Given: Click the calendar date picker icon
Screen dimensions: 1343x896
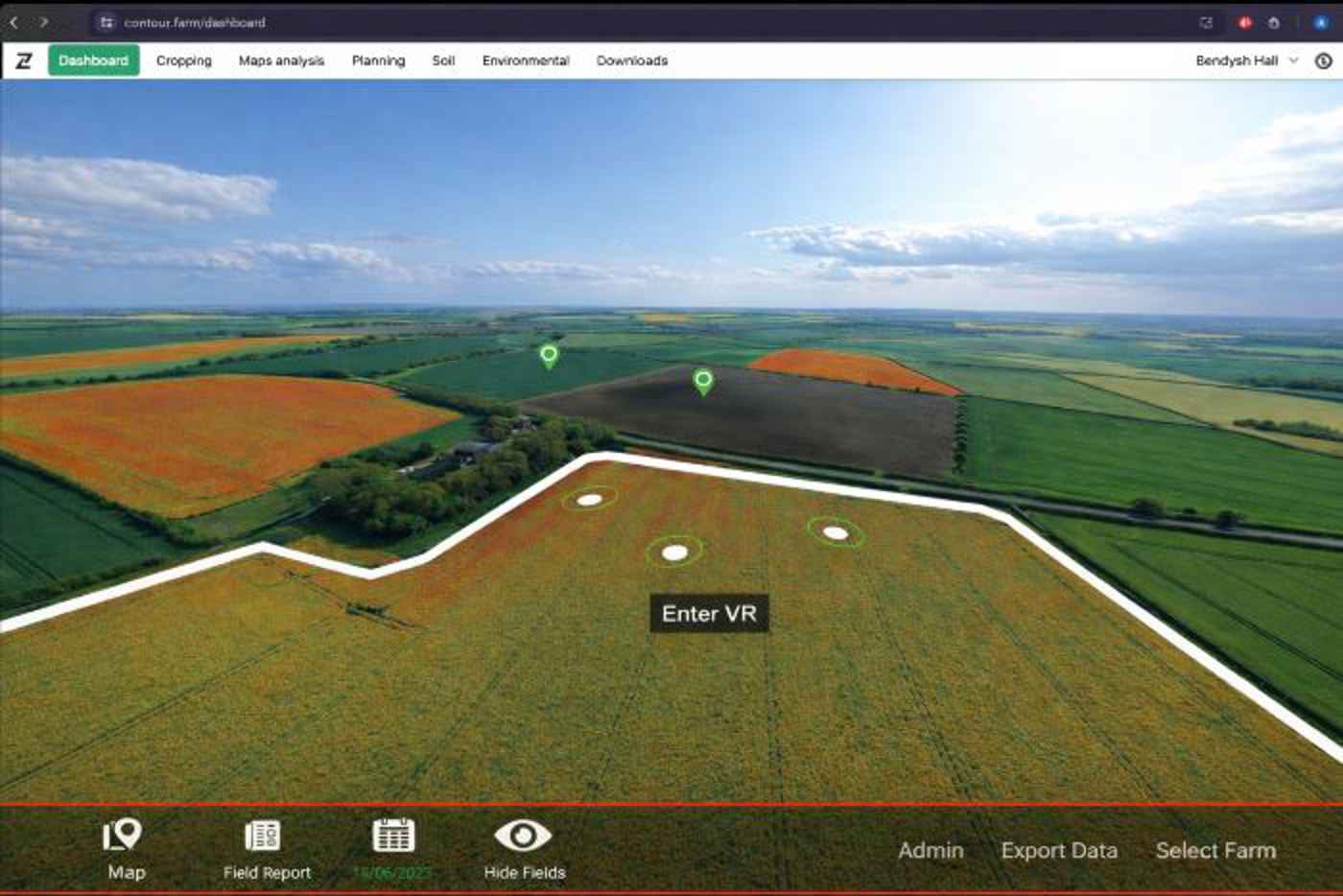Looking at the screenshot, I should [x=393, y=837].
